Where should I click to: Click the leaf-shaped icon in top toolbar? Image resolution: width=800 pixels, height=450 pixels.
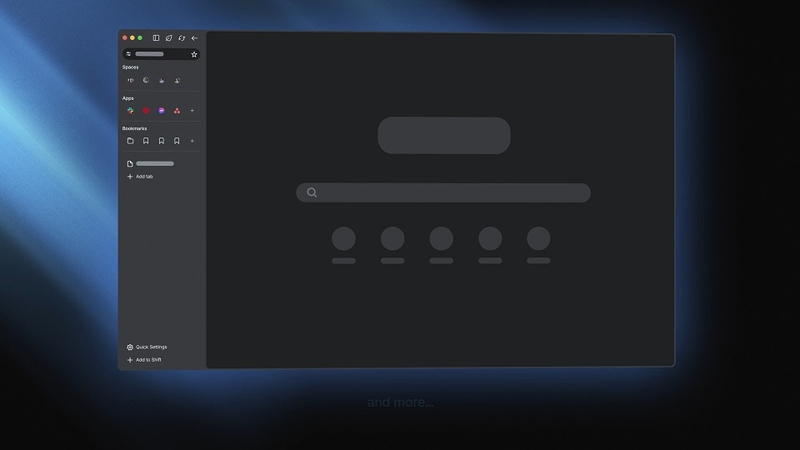click(x=169, y=38)
